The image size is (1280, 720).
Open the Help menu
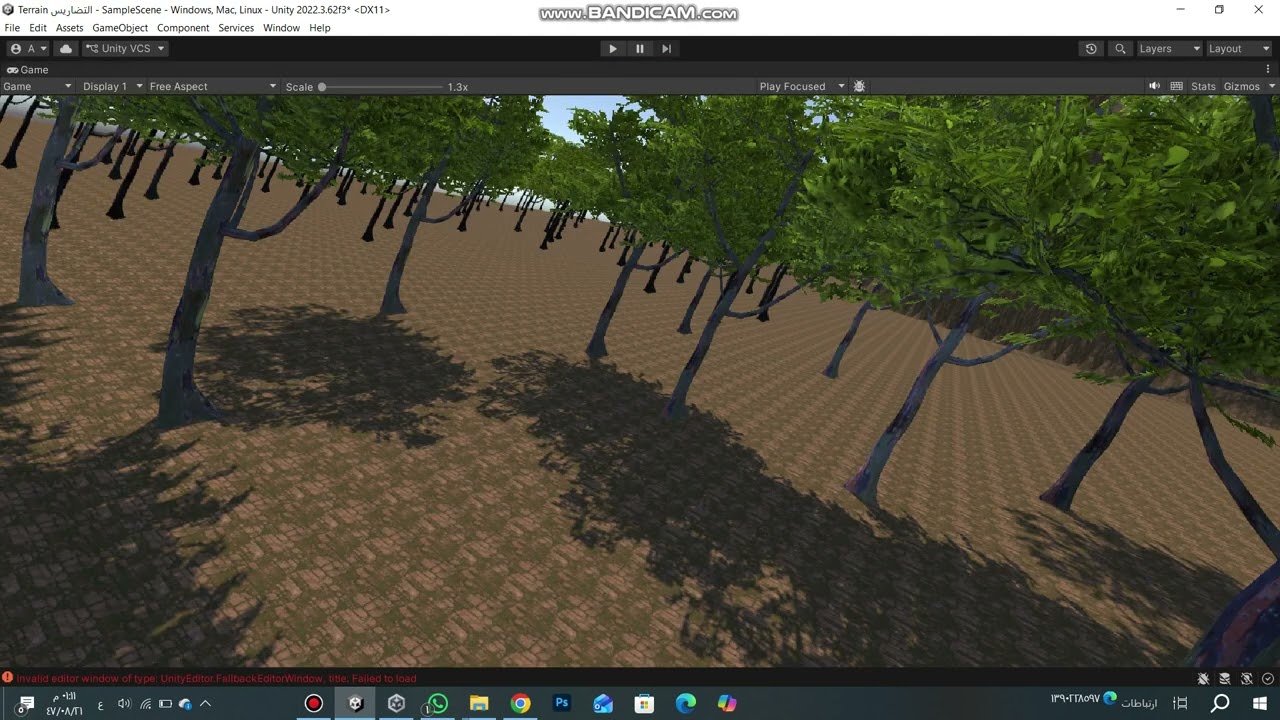point(320,28)
